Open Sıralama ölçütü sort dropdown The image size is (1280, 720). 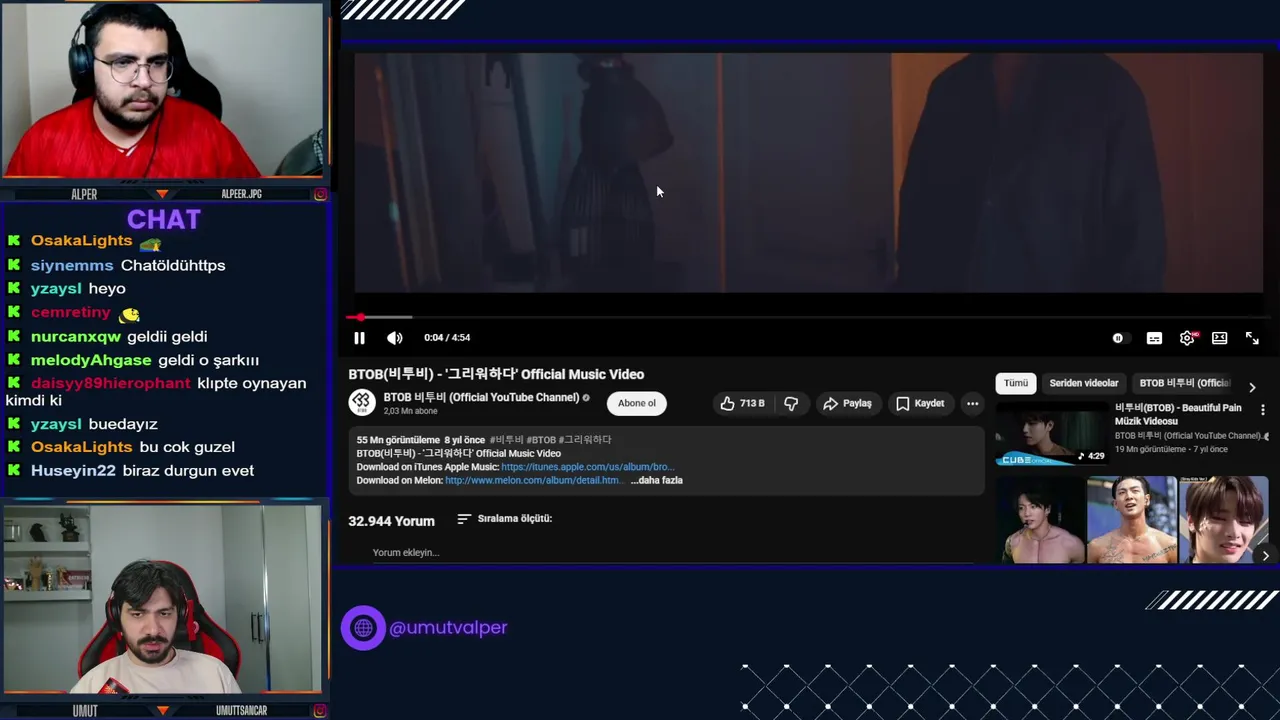[505, 518]
